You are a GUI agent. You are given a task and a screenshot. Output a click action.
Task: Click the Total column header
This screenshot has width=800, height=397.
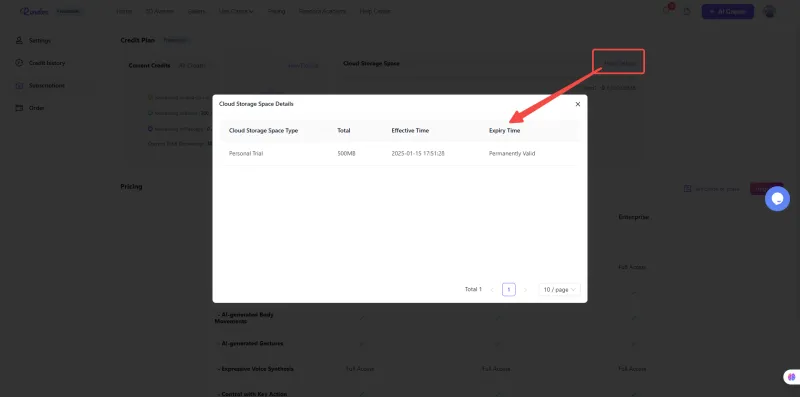[344, 131]
